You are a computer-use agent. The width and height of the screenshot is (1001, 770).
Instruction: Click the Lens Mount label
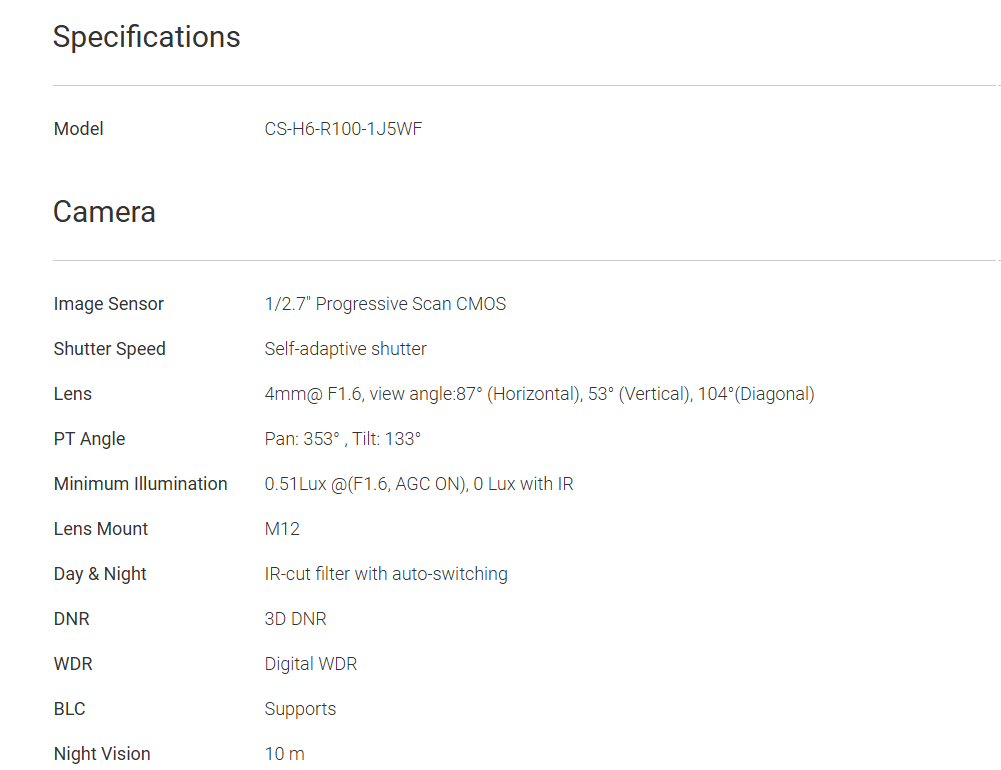[x=100, y=529]
